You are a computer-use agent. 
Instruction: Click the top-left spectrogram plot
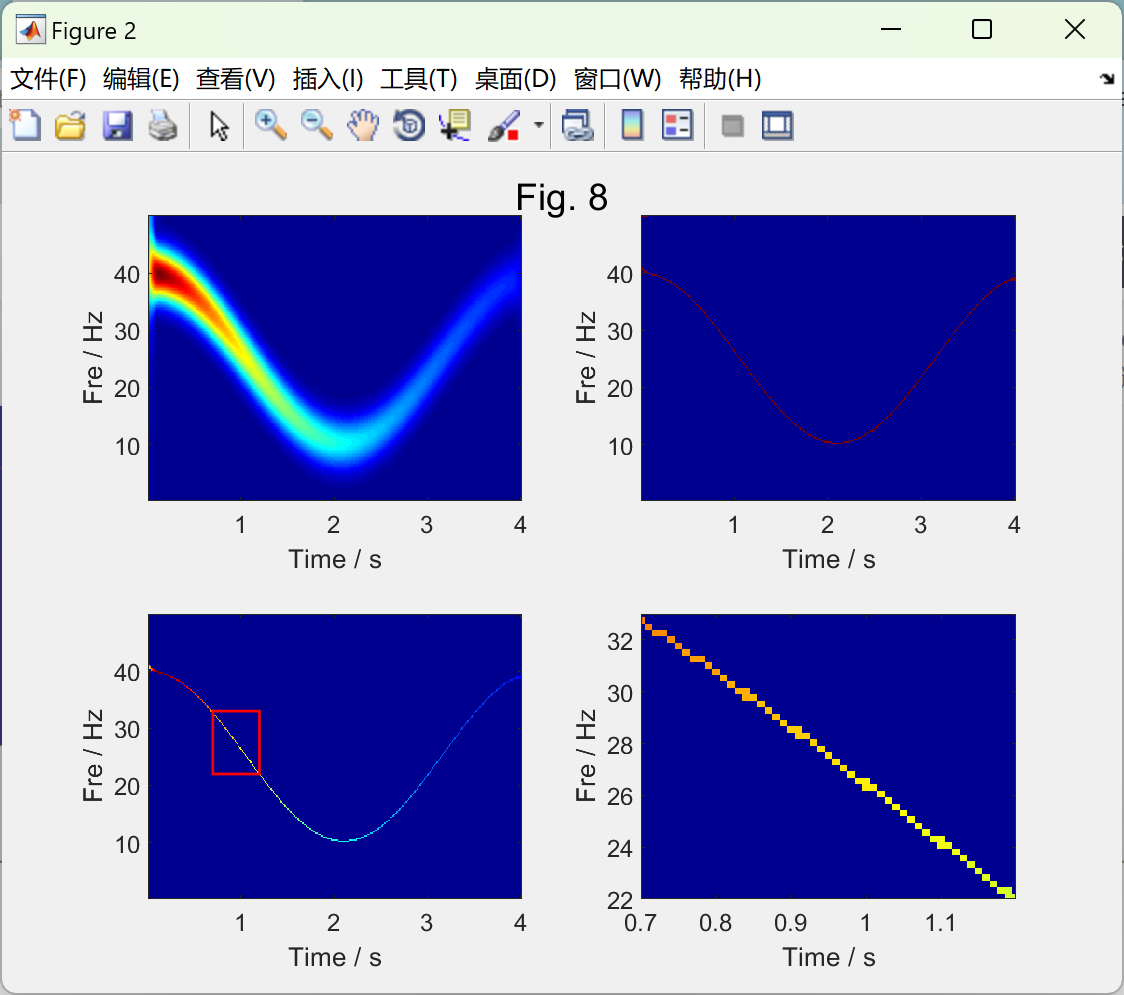[335, 358]
